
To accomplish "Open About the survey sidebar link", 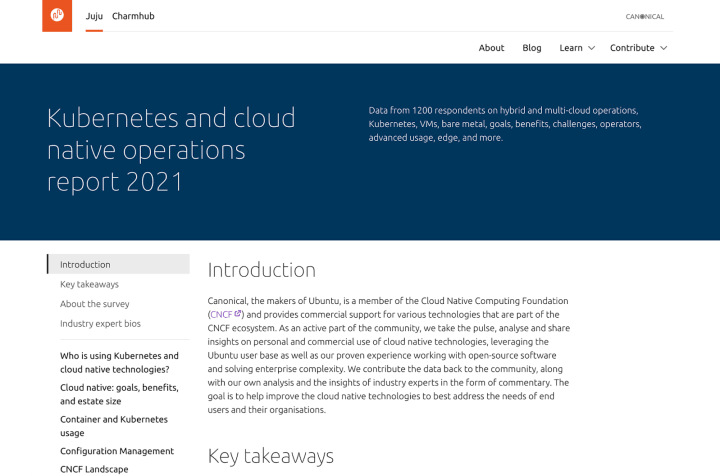I will tap(95, 304).
